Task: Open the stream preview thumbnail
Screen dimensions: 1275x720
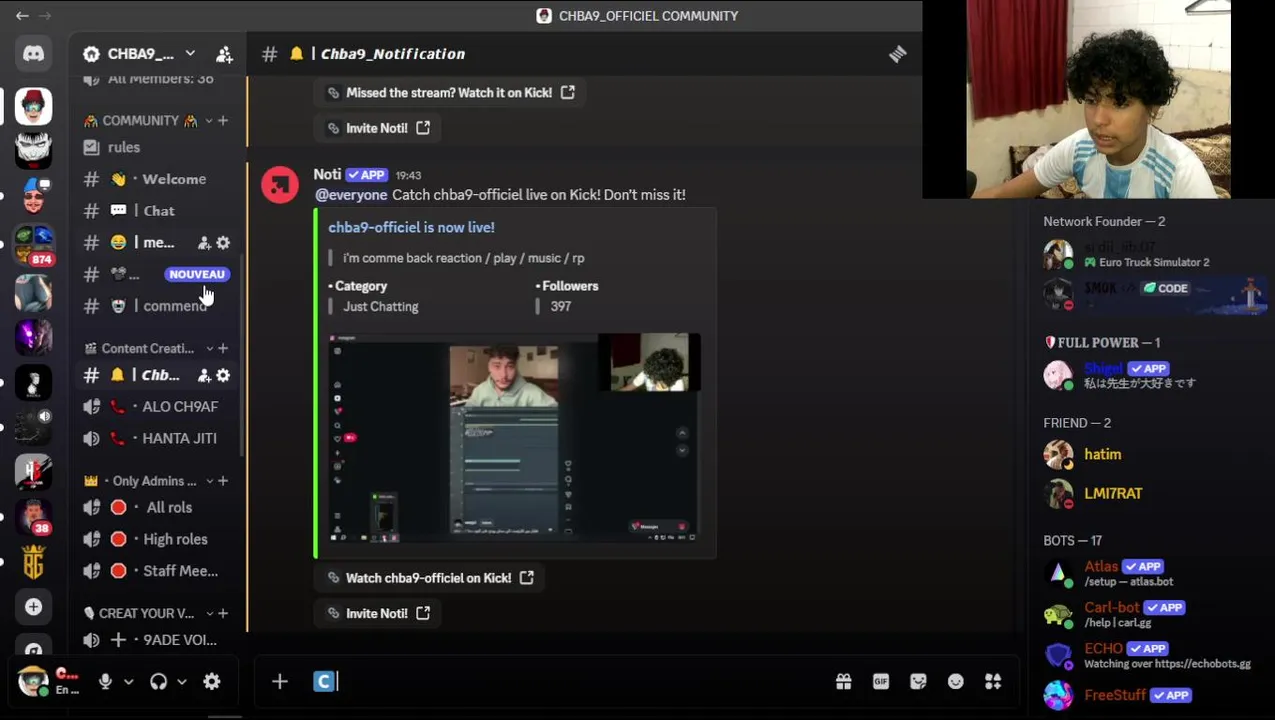Action: (x=514, y=438)
